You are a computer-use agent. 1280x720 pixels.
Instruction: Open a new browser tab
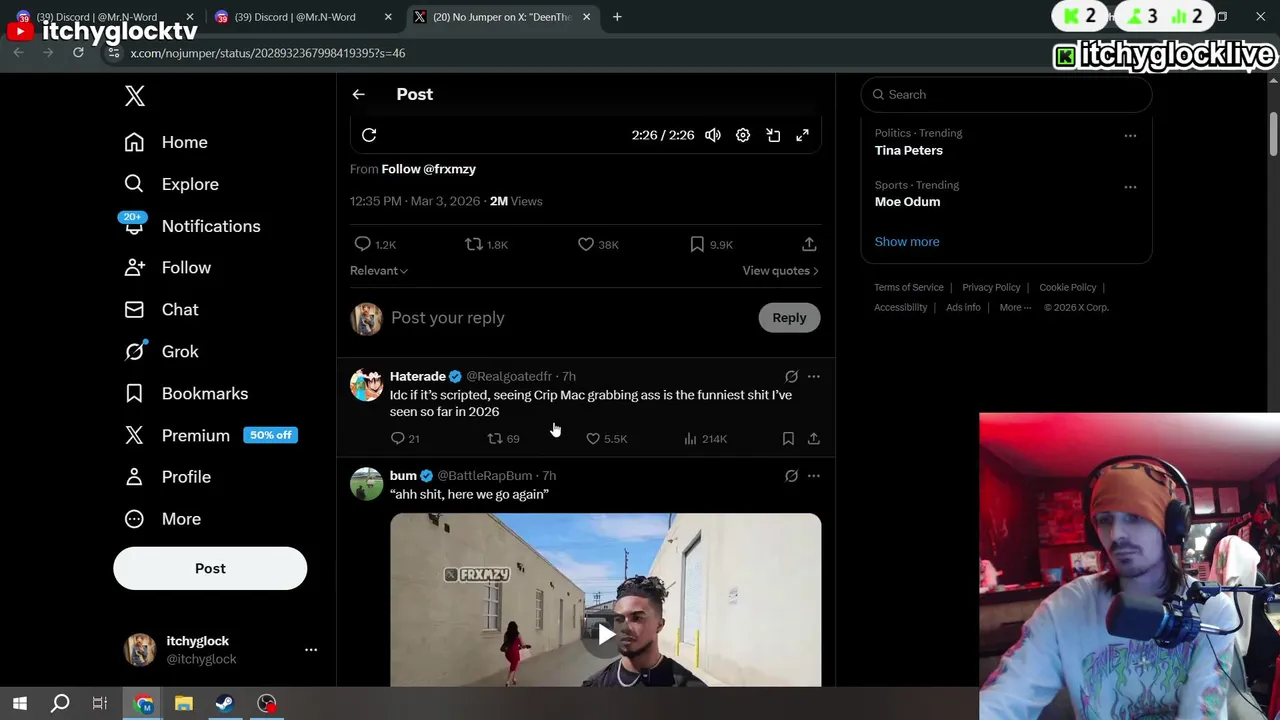click(617, 17)
